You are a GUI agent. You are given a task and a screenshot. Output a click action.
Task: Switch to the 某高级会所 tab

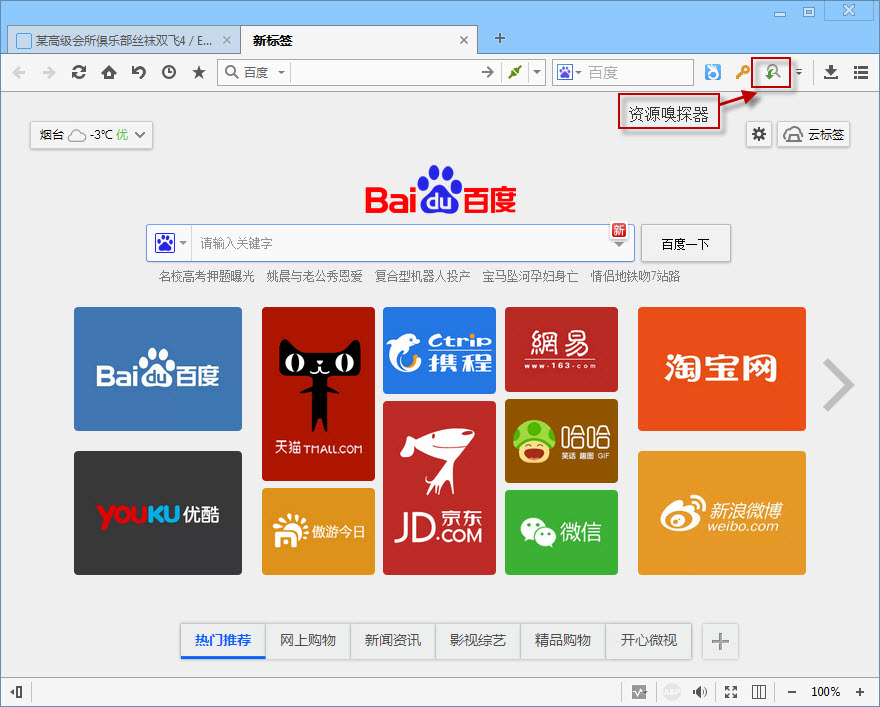[123, 40]
